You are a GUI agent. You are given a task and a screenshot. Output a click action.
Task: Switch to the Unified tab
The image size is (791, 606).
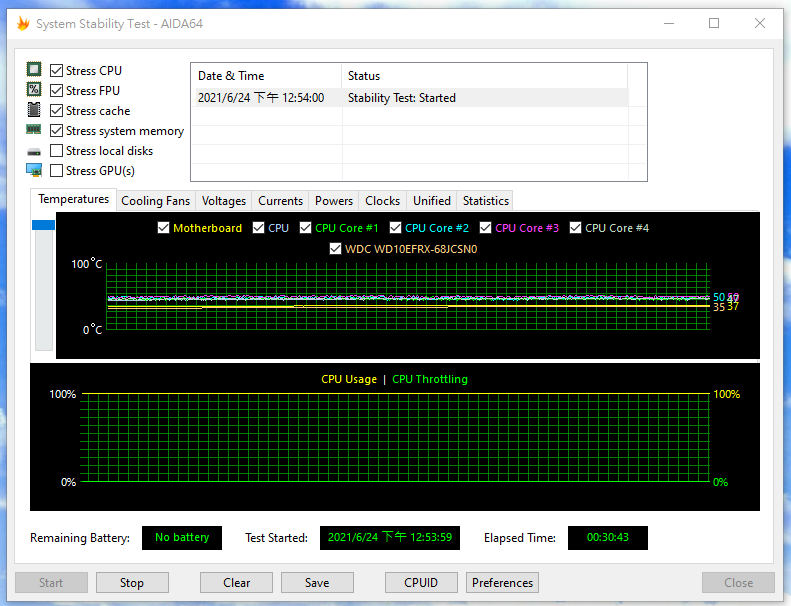point(432,201)
